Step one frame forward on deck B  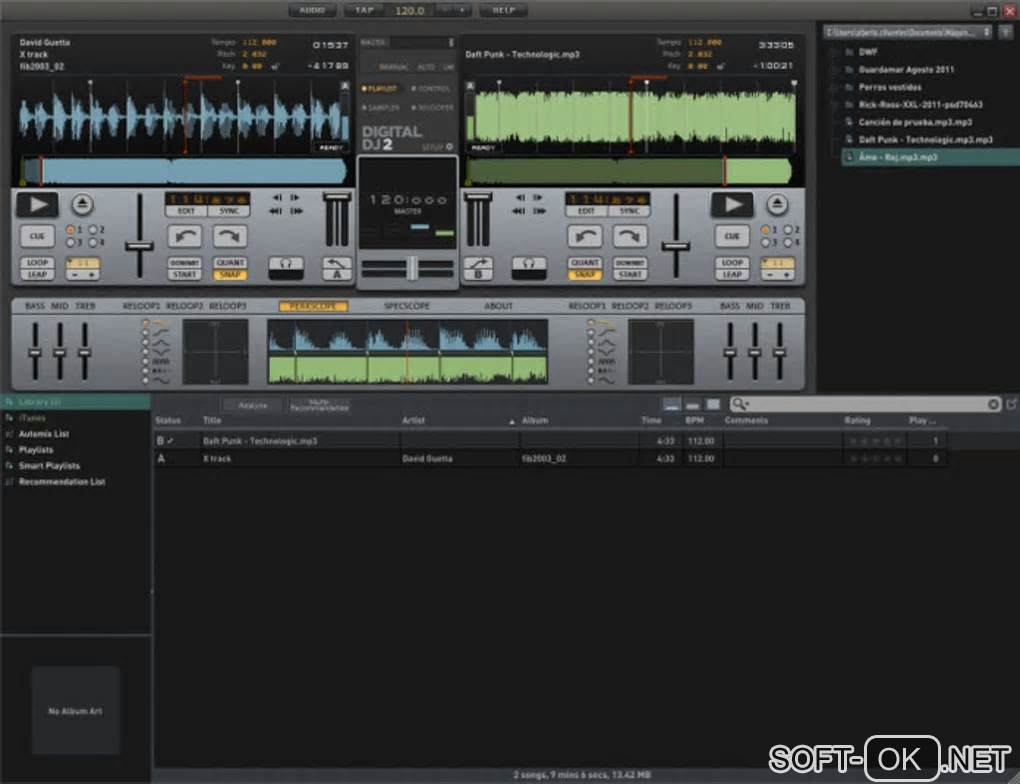[538, 197]
